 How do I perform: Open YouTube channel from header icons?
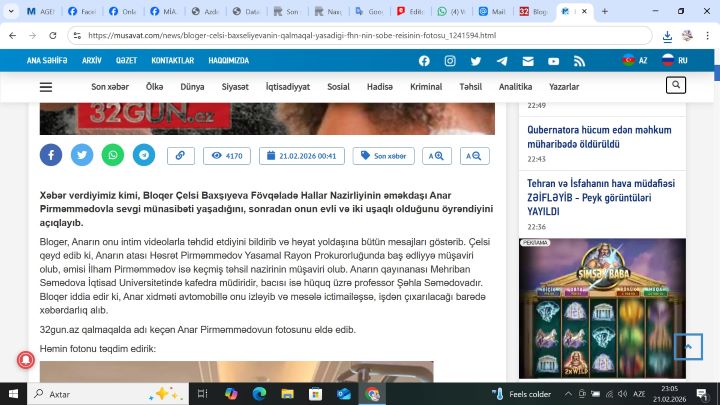[x=553, y=60]
